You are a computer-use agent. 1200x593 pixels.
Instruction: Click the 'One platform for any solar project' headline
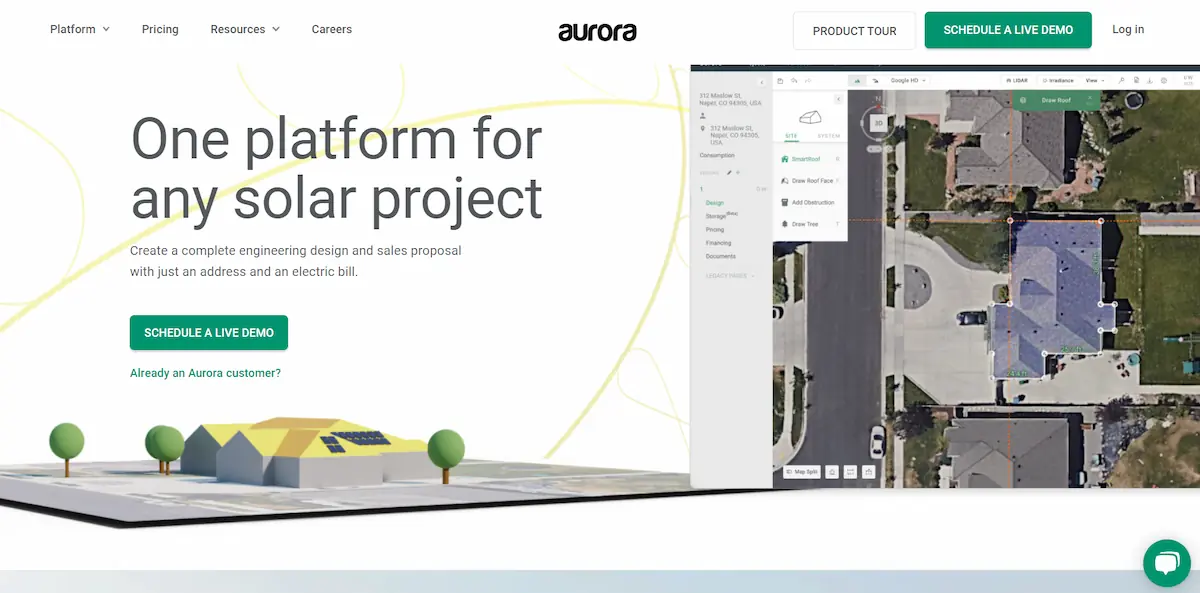pos(337,167)
